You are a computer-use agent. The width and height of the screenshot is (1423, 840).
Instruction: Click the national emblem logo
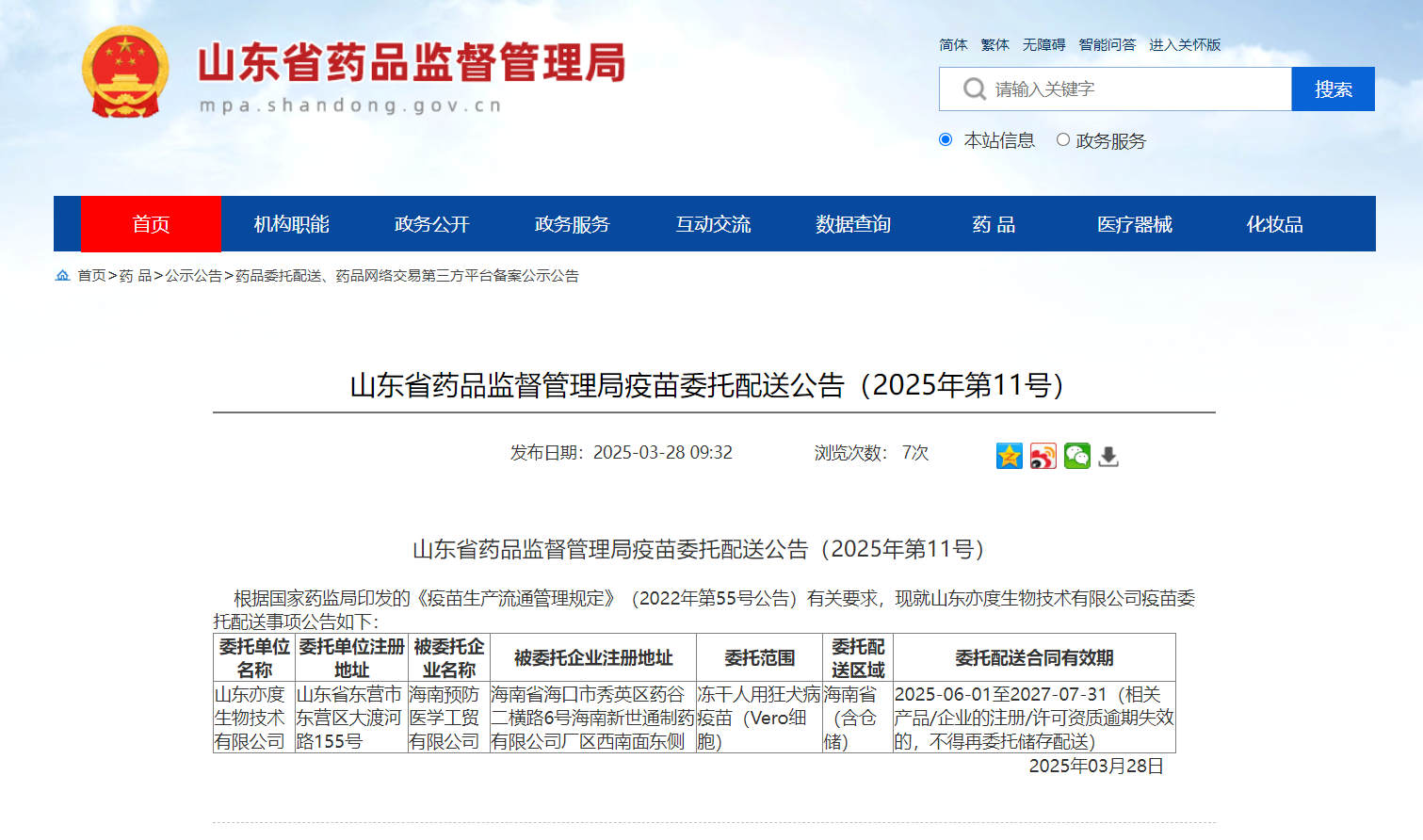[125, 73]
